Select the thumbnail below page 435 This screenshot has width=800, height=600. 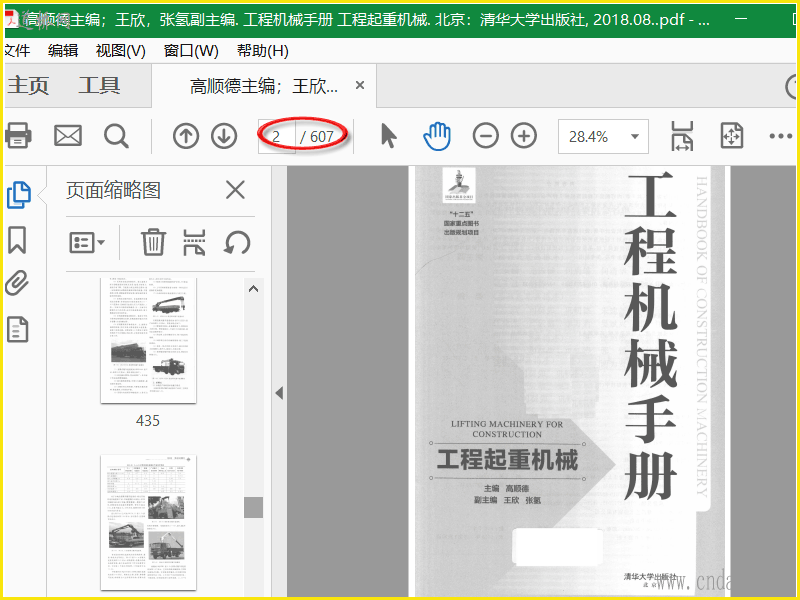148,523
